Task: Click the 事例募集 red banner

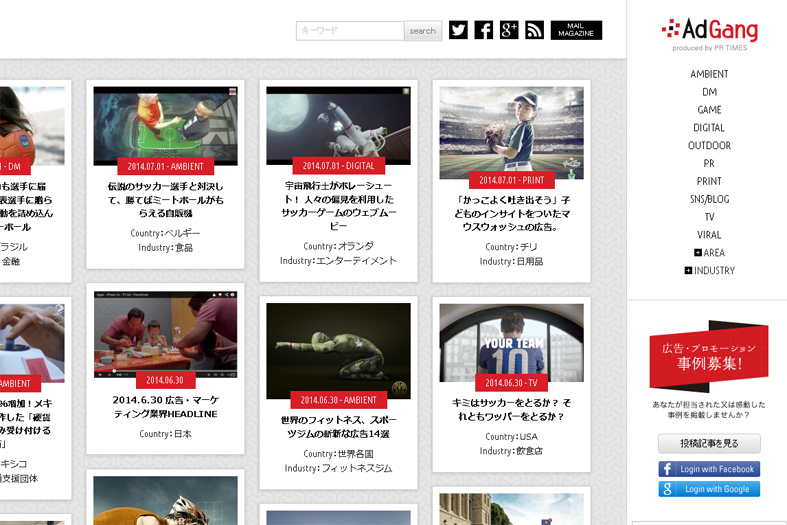Action: [709, 356]
